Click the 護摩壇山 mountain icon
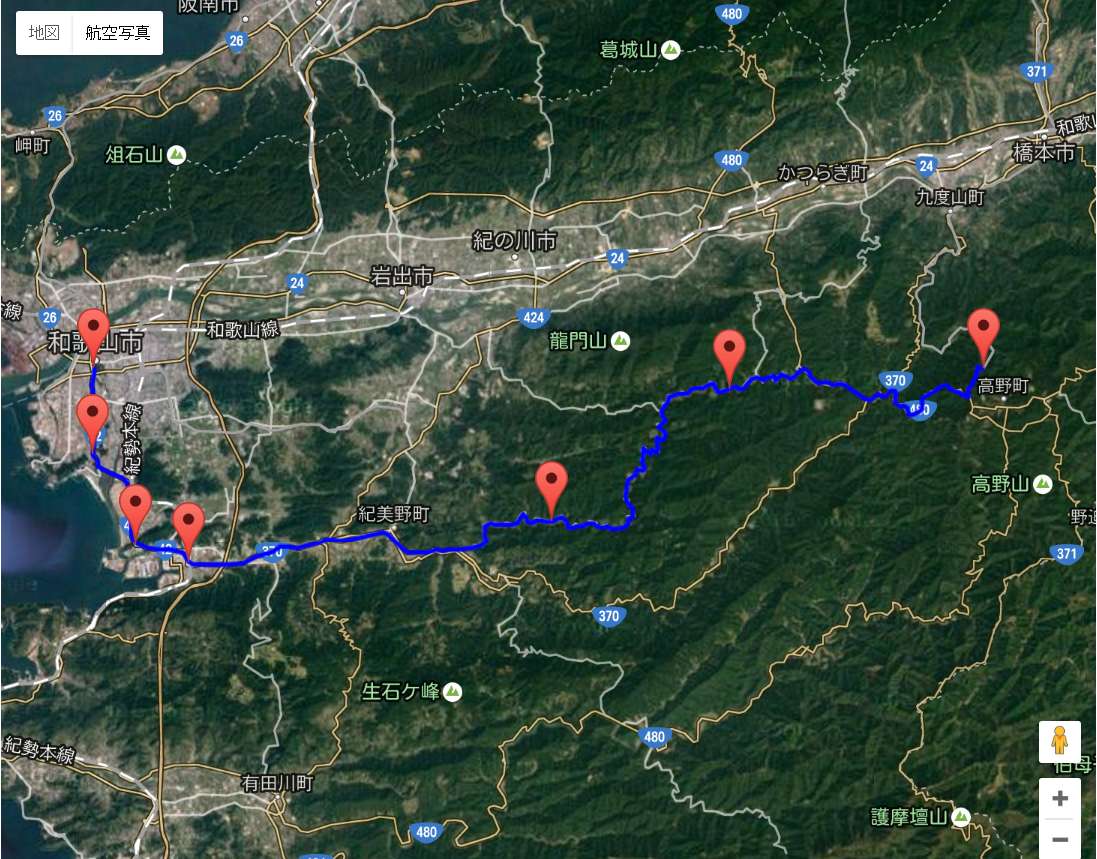Viewport: 1097px width, 859px height. pyautogui.click(x=961, y=816)
